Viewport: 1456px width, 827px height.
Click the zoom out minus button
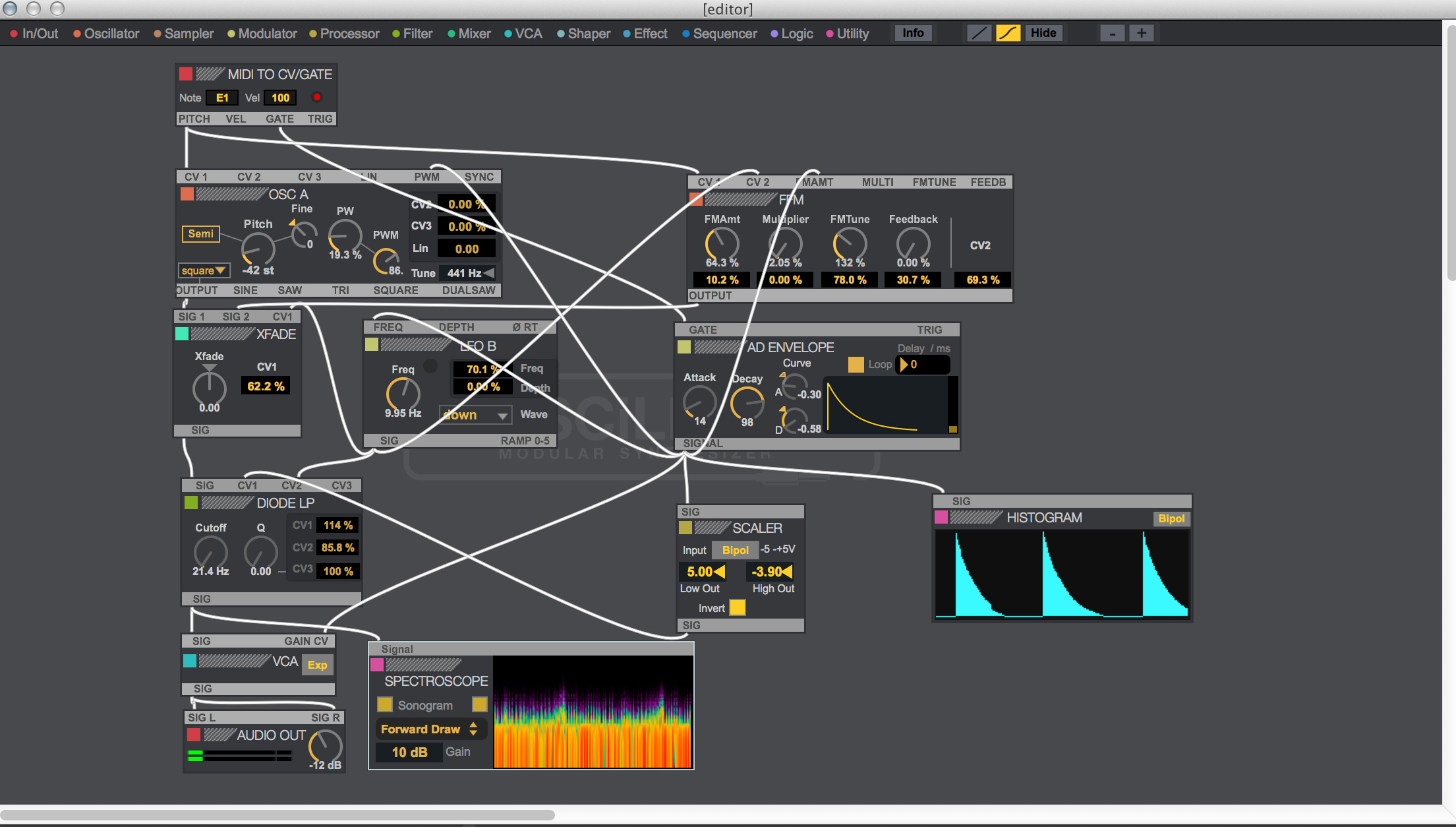1113,33
